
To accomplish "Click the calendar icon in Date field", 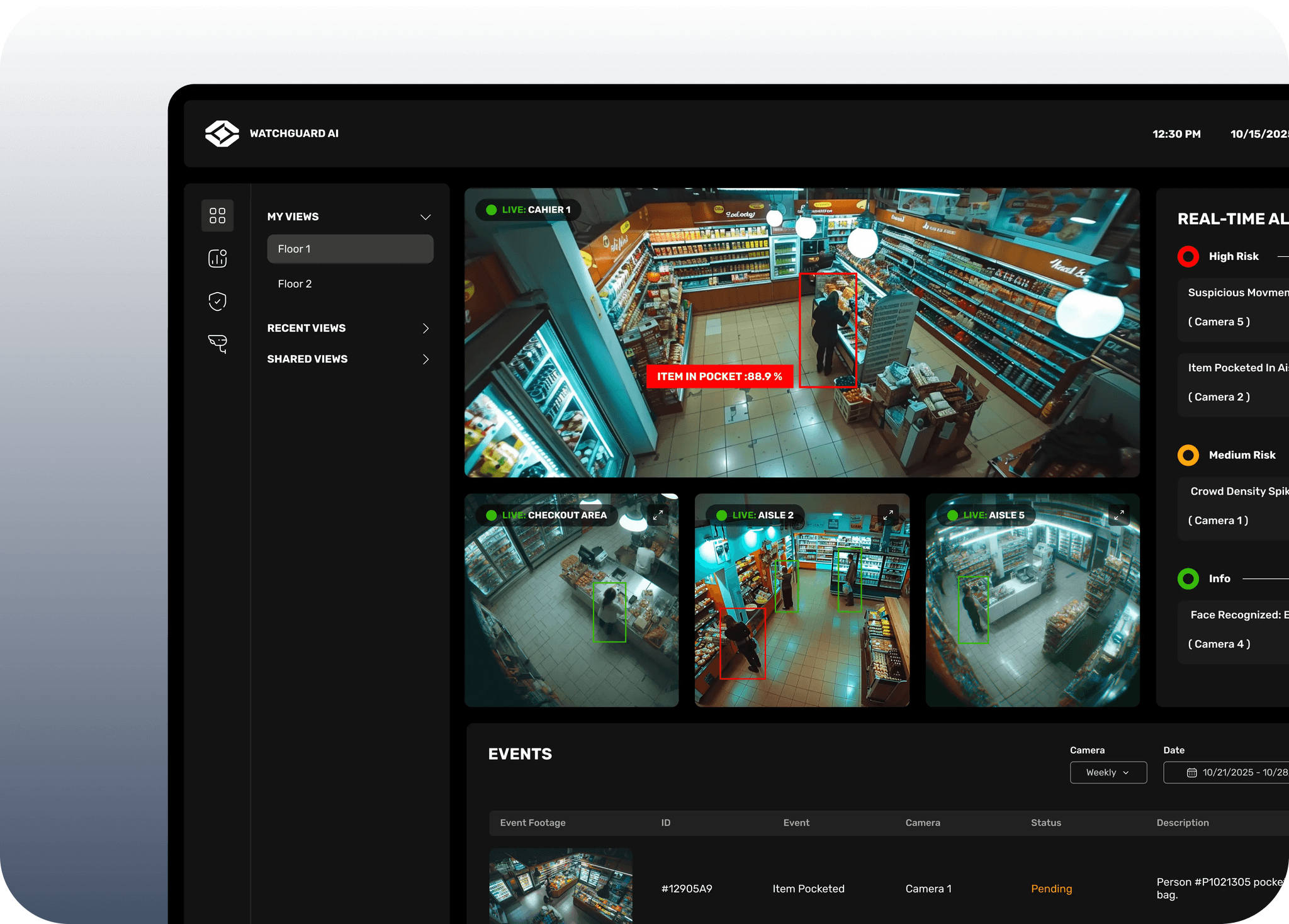I will click(x=1191, y=772).
